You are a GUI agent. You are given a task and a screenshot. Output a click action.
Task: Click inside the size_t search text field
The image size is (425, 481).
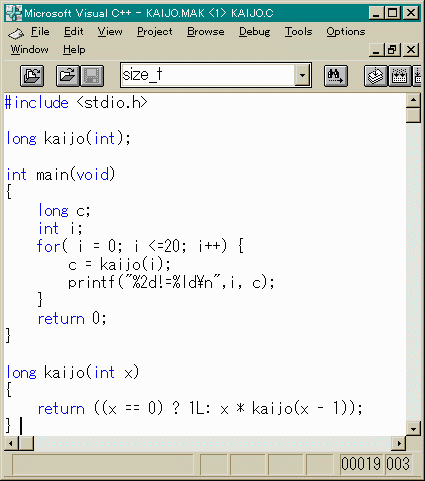coord(208,75)
